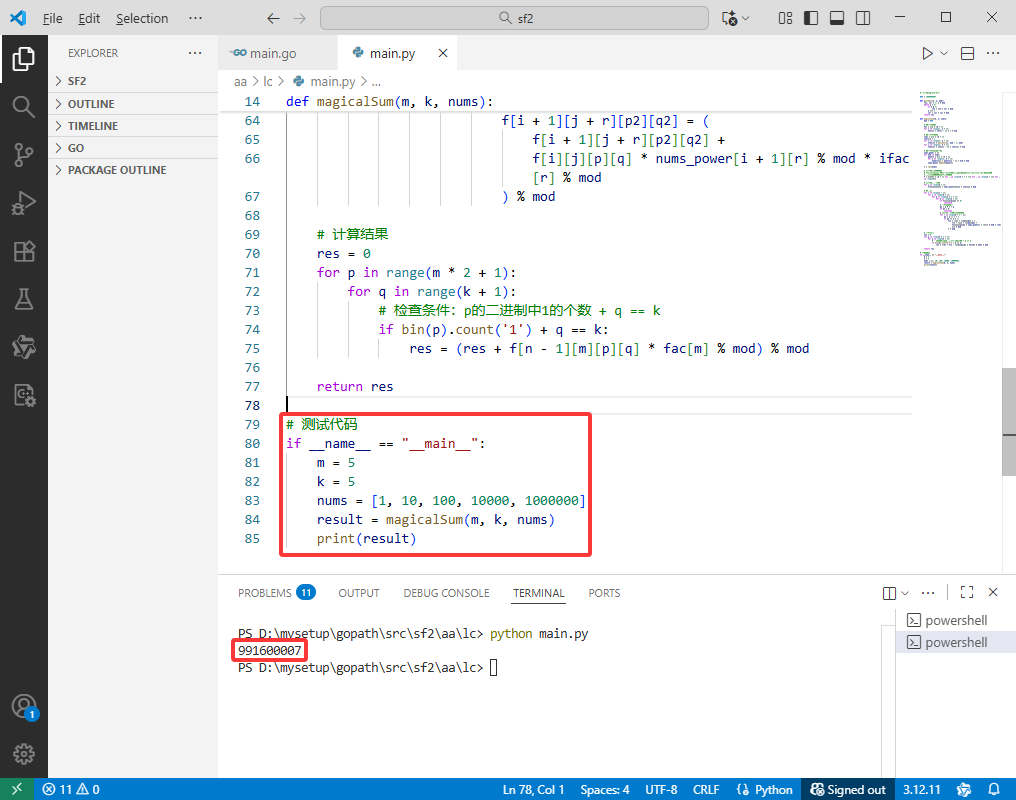Image resolution: width=1016 pixels, height=800 pixels.
Task: Click the aa breadcrumb segment
Action: [x=240, y=82]
